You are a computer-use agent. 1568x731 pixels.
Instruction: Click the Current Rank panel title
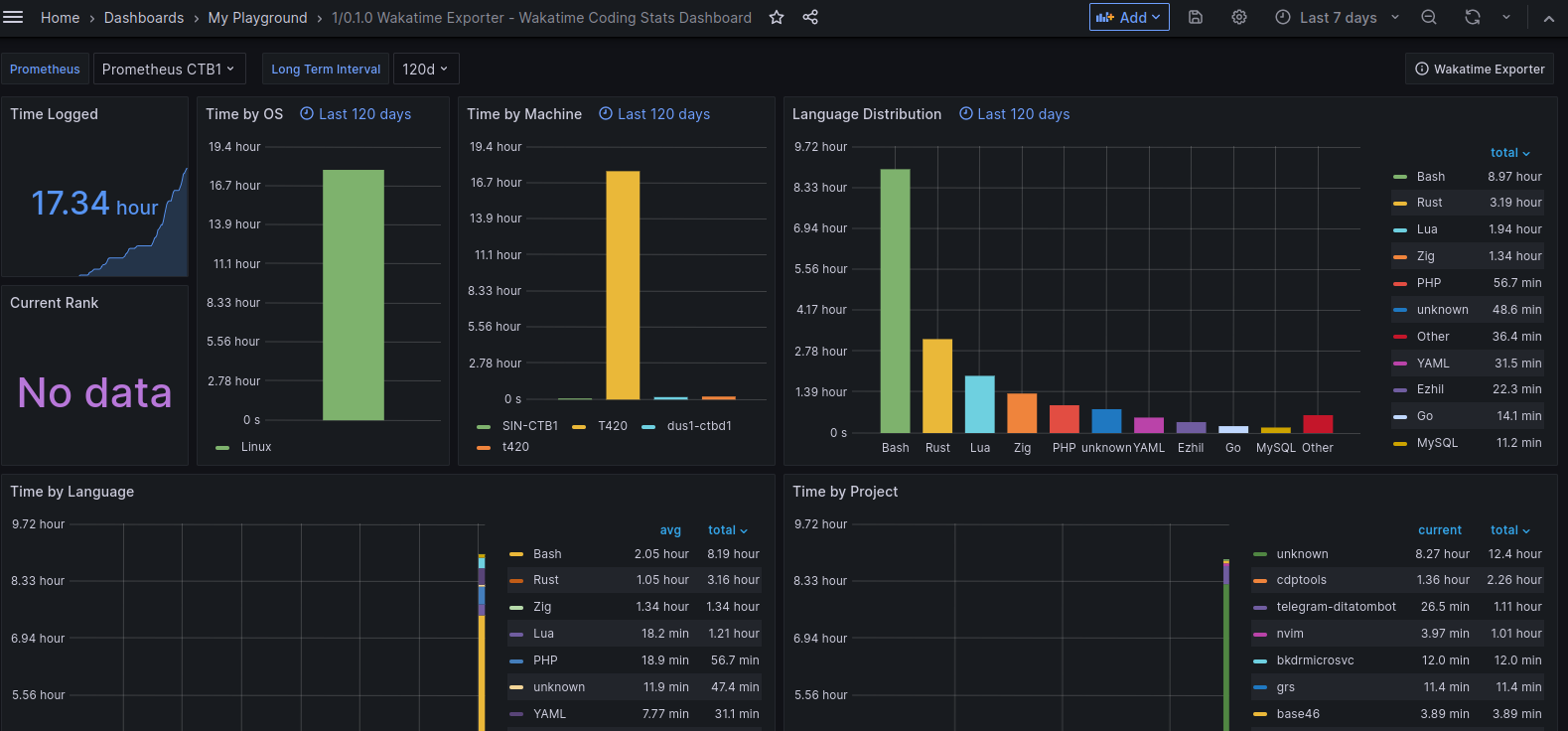pyautogui.click(x=54, y=303)
